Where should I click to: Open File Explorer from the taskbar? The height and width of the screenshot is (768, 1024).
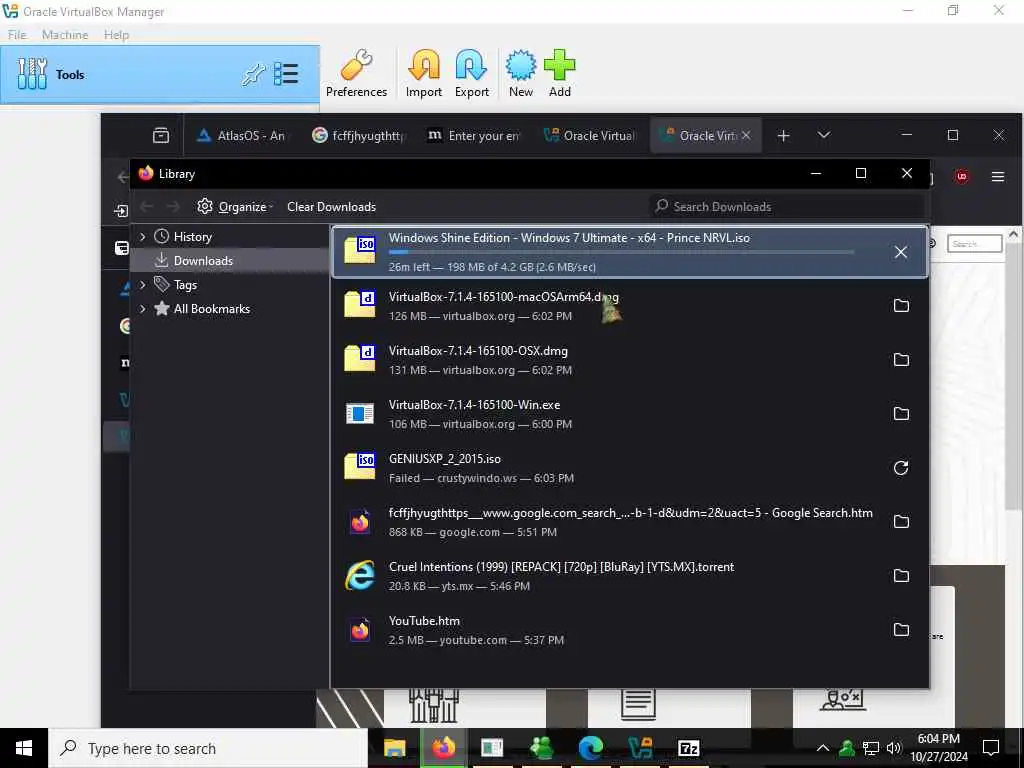(394, 748)
